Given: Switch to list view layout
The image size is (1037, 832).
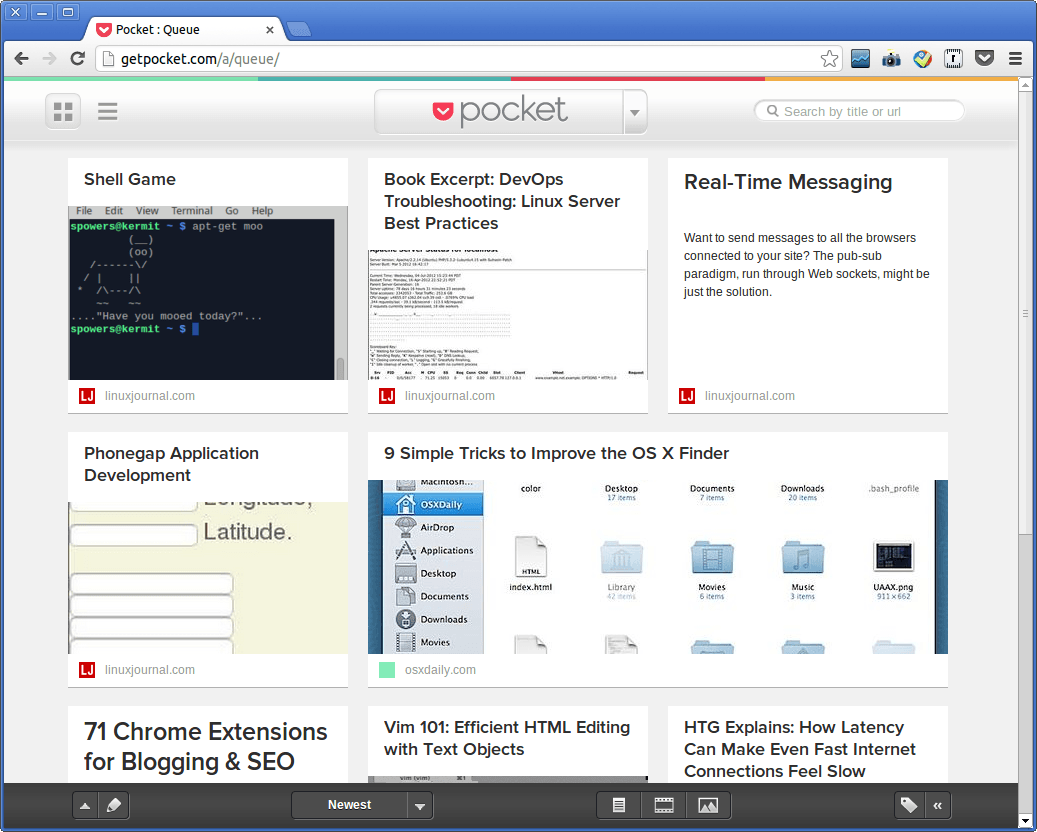Looking at the screenshot, I should 108,111.
